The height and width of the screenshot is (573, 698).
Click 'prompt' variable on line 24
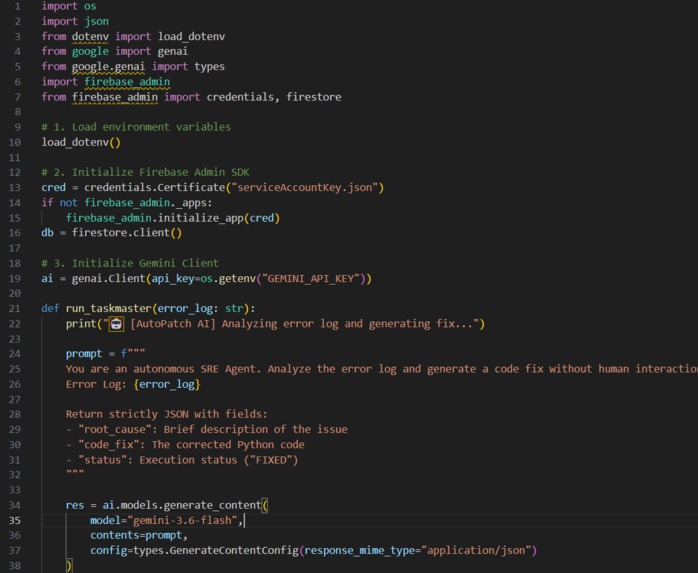[x=84, y=354]
